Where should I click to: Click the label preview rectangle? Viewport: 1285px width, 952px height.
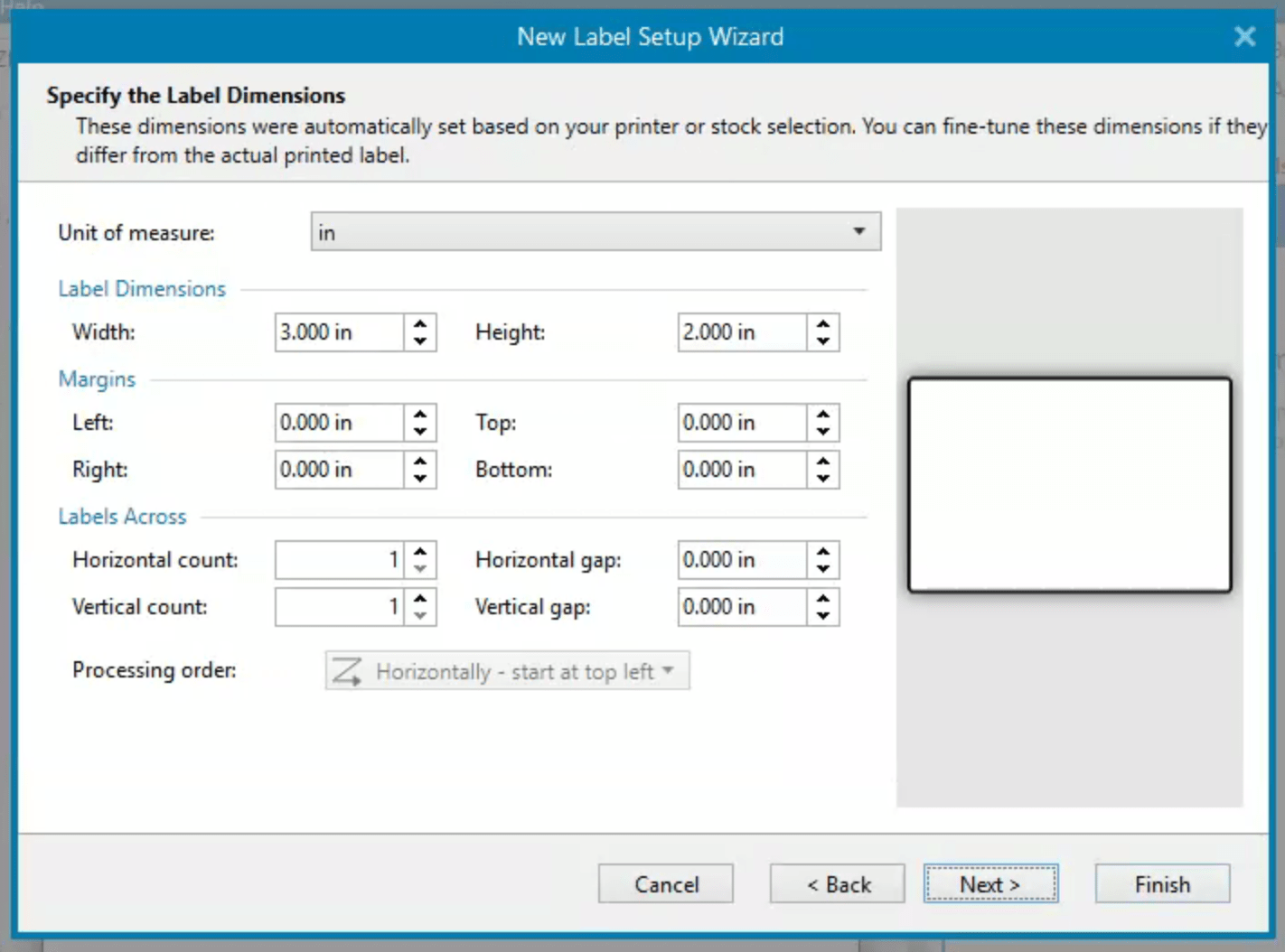coord(1069,484)
